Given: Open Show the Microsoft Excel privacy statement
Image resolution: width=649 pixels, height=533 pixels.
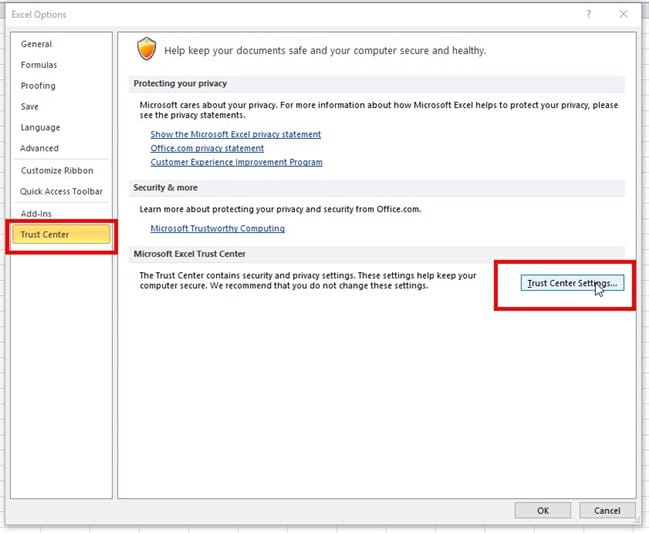Looking at the screenshot, I should pos(236,134).
